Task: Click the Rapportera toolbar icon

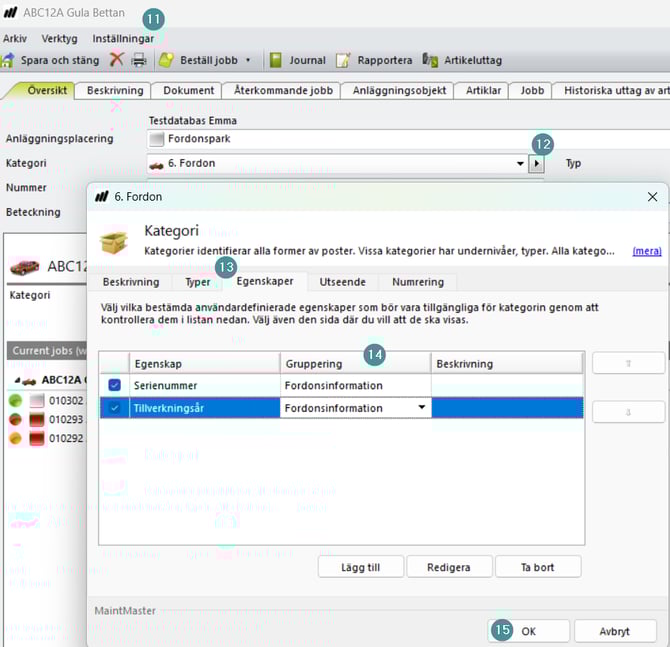Action: coord(342,60)
